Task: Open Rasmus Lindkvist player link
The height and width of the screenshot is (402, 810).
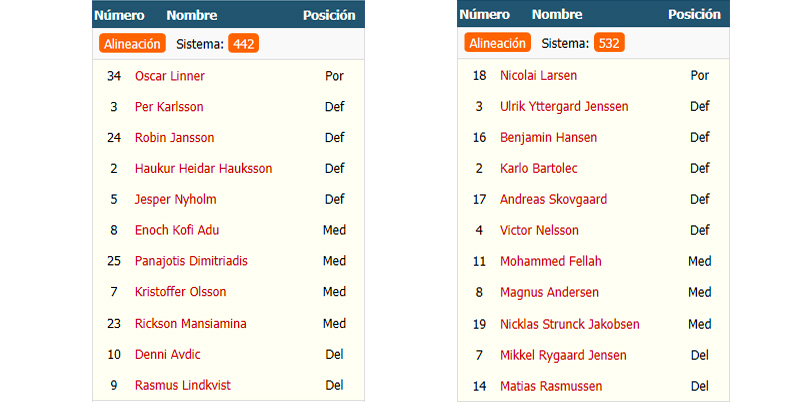Action: pos(182,385)
